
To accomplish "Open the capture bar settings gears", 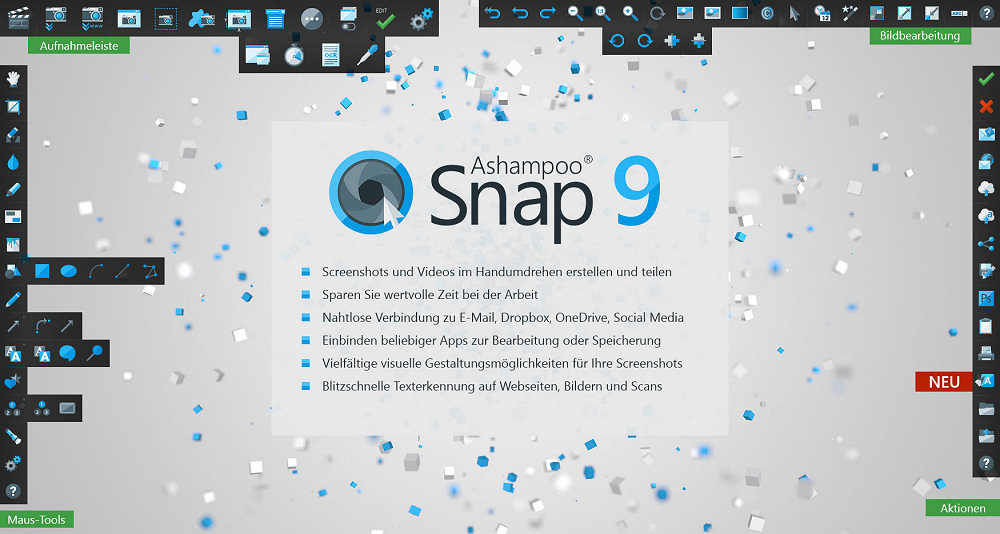I will click(422, 18).
